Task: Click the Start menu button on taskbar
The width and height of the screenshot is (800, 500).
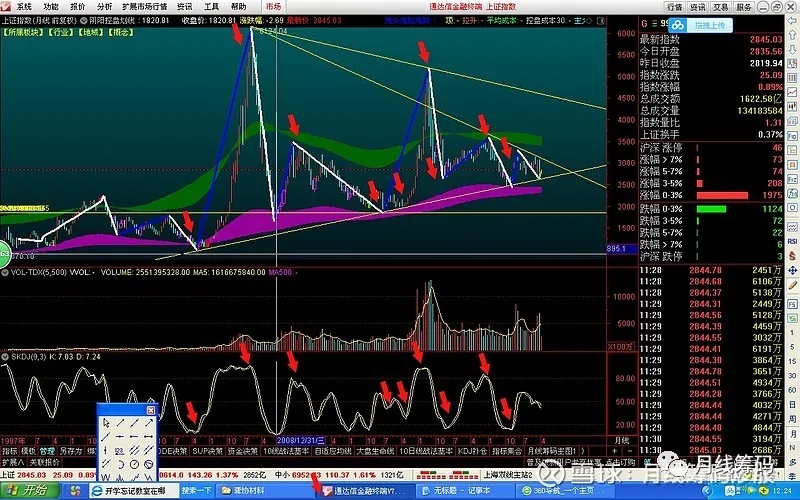Action: (27, 491)
